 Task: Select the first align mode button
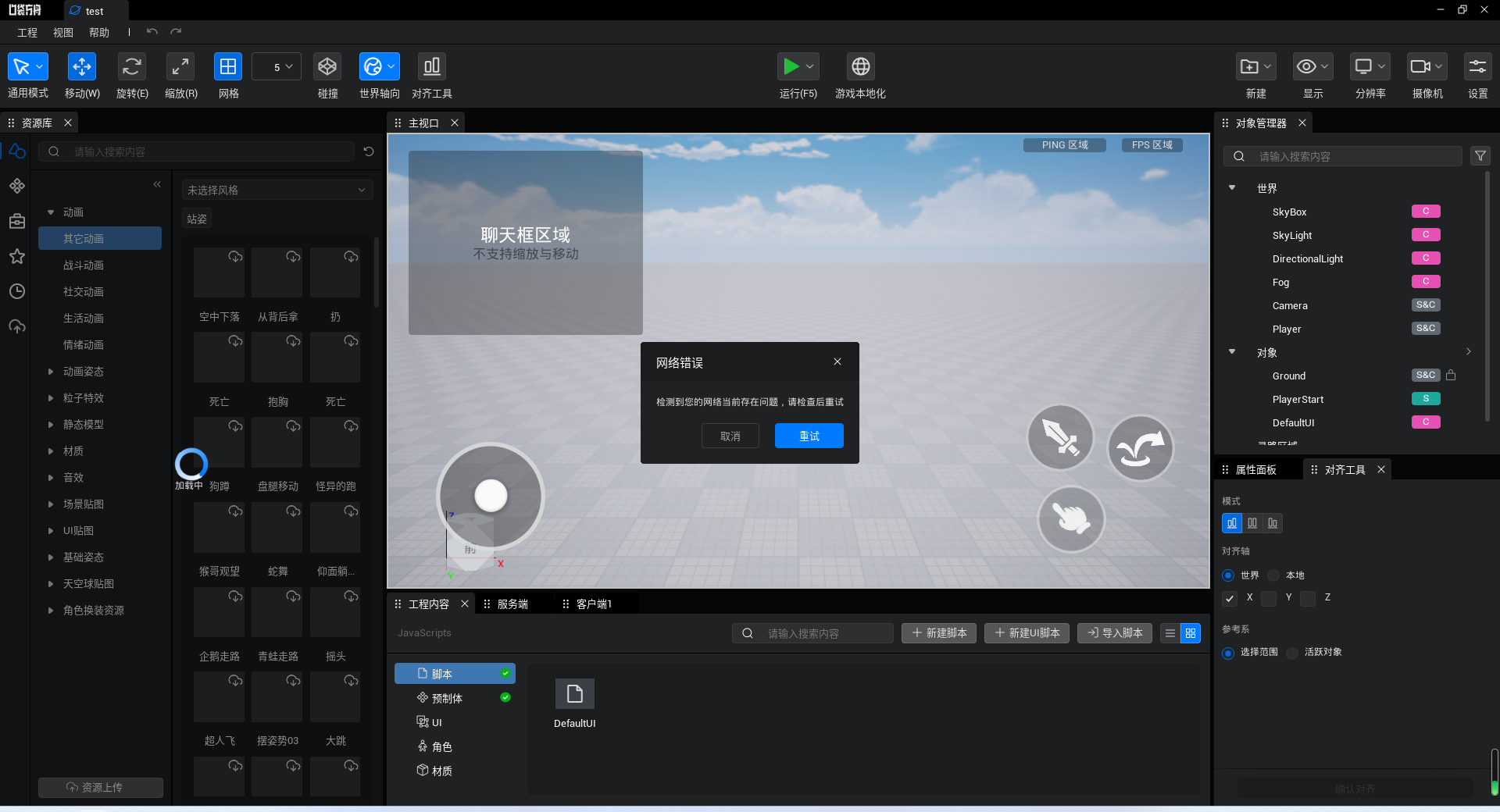click(x=1232, y=523)
